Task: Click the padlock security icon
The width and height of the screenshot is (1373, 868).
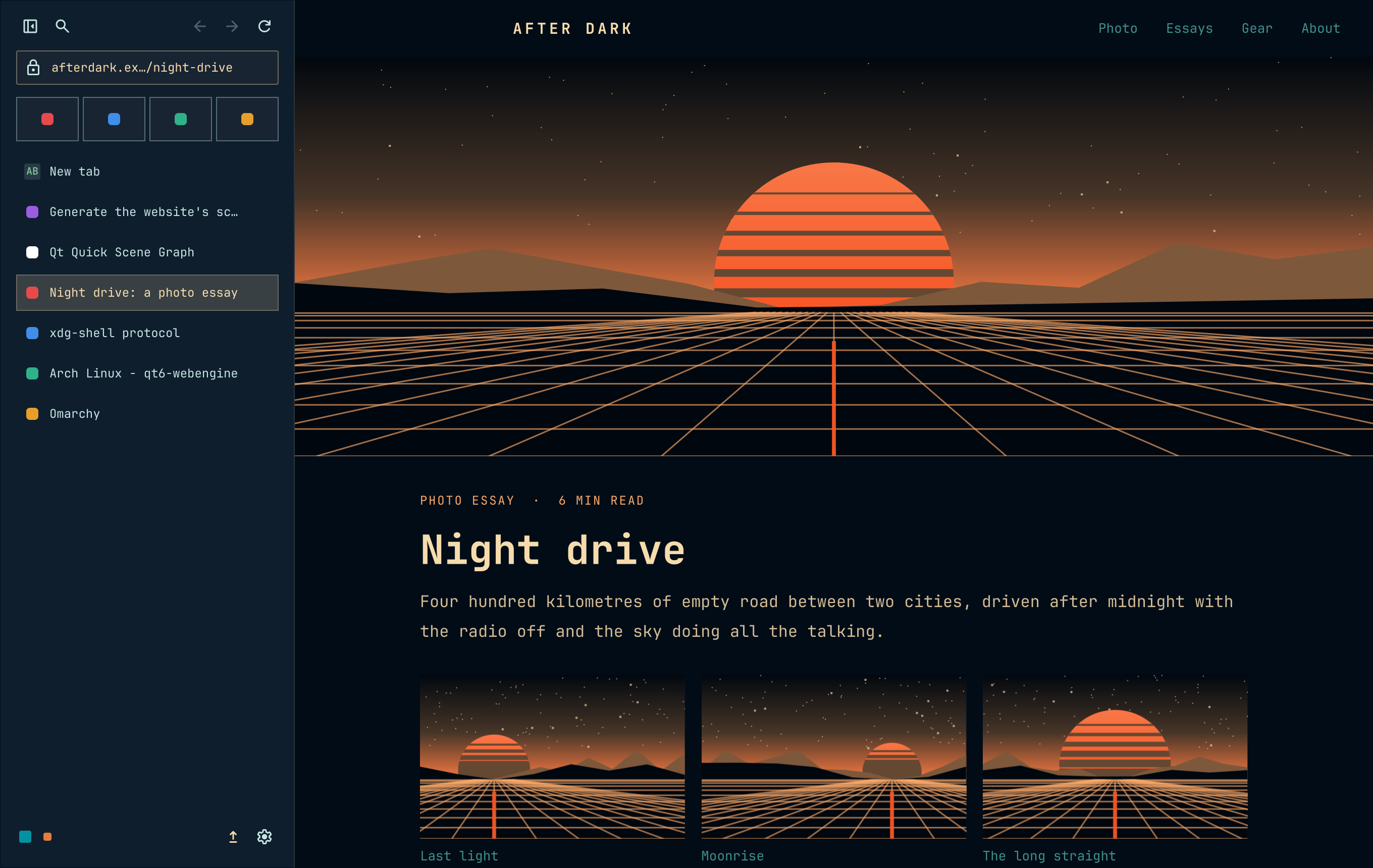Action: tap(34, 67)
